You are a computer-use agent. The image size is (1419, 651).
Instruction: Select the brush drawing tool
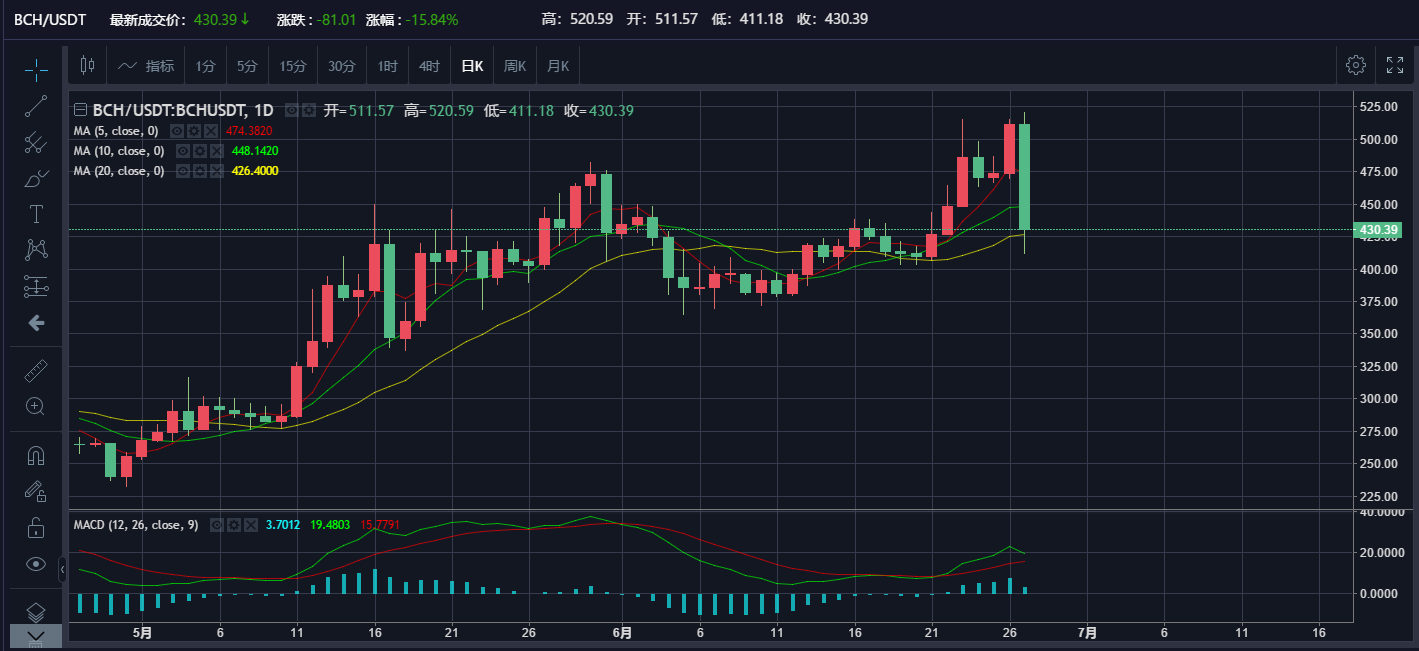point(36,179)
